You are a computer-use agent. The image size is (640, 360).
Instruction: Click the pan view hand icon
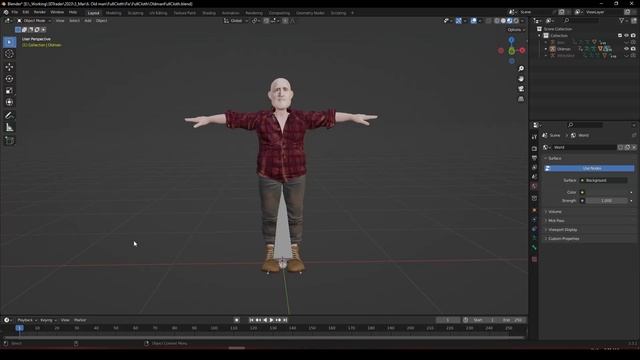pyautogui.click(x=521, y=79)
